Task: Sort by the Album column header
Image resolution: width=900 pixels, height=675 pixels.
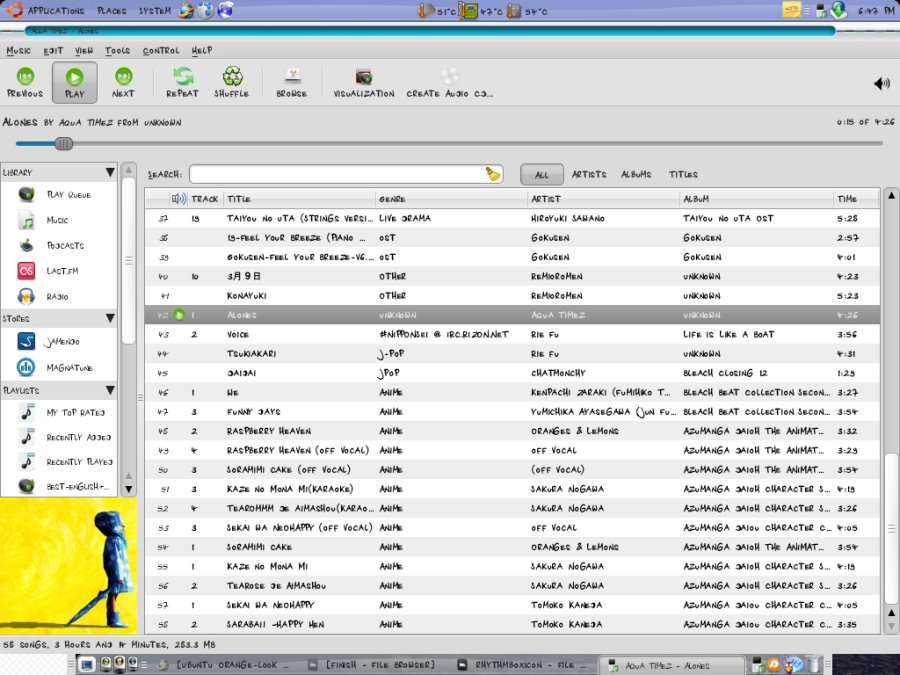Action: coord(756,199)
